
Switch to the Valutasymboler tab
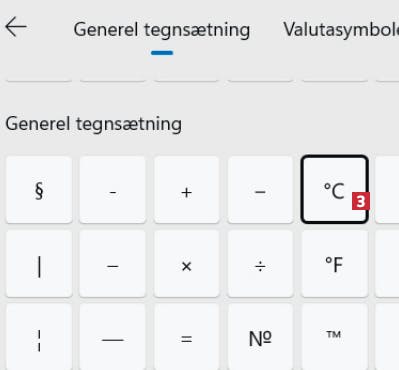pyautogui.click(x=341, y=30)
